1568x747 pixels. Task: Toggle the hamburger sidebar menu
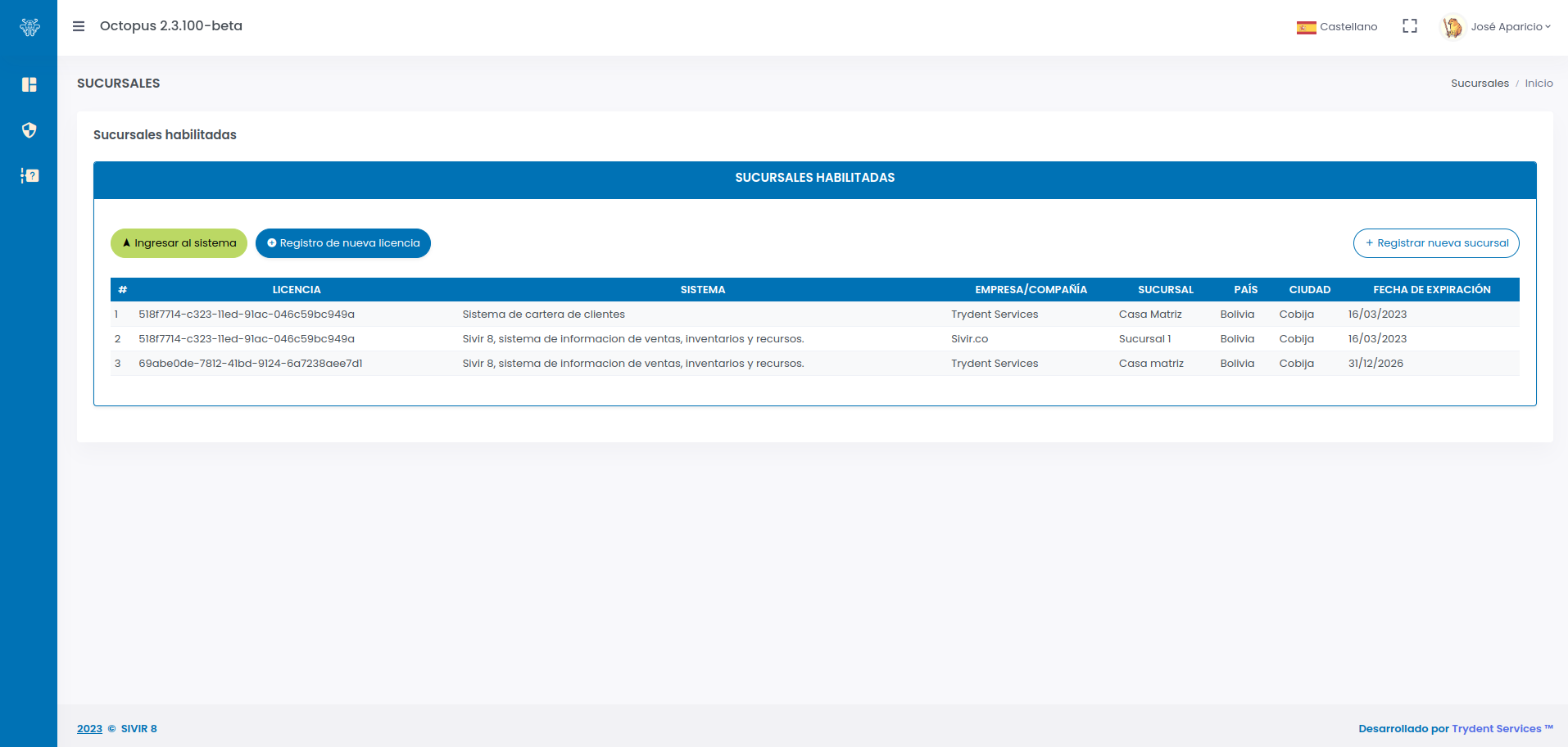(79, 26)
